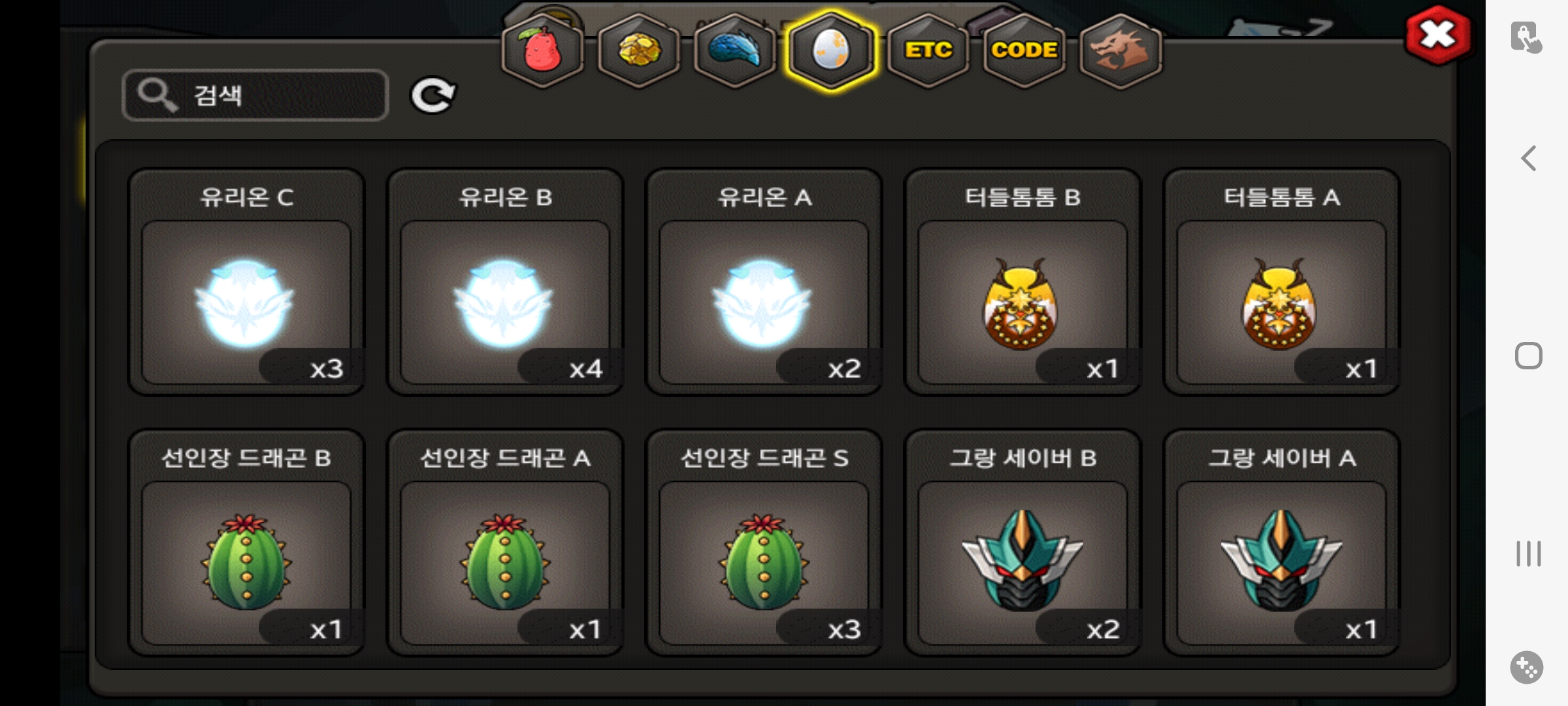1568x706 pixels.
Task: Click the refresh arrow next to search
Action: 433,95
